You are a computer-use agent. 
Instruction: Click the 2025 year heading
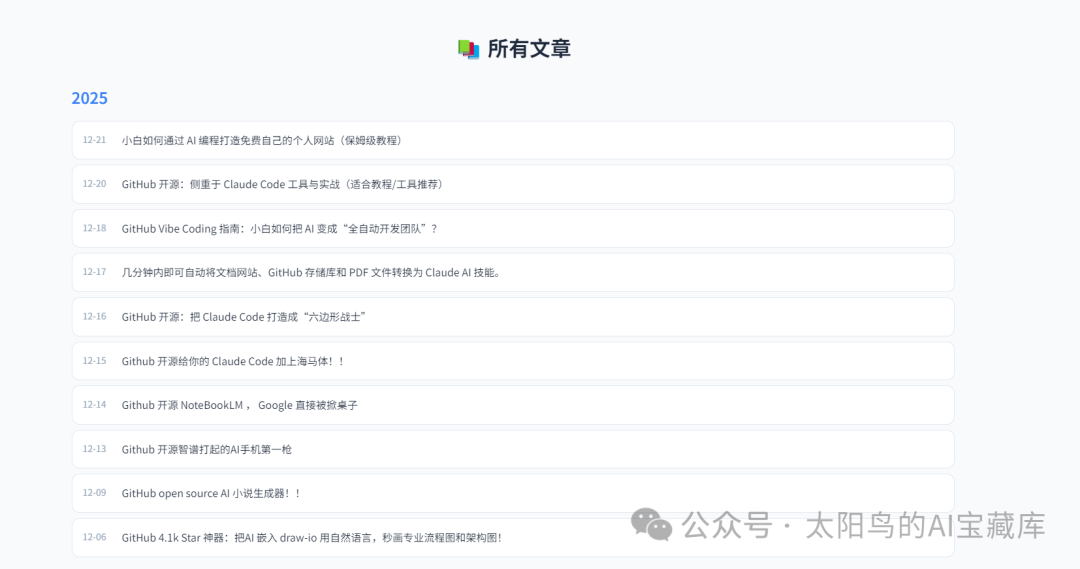90,99
